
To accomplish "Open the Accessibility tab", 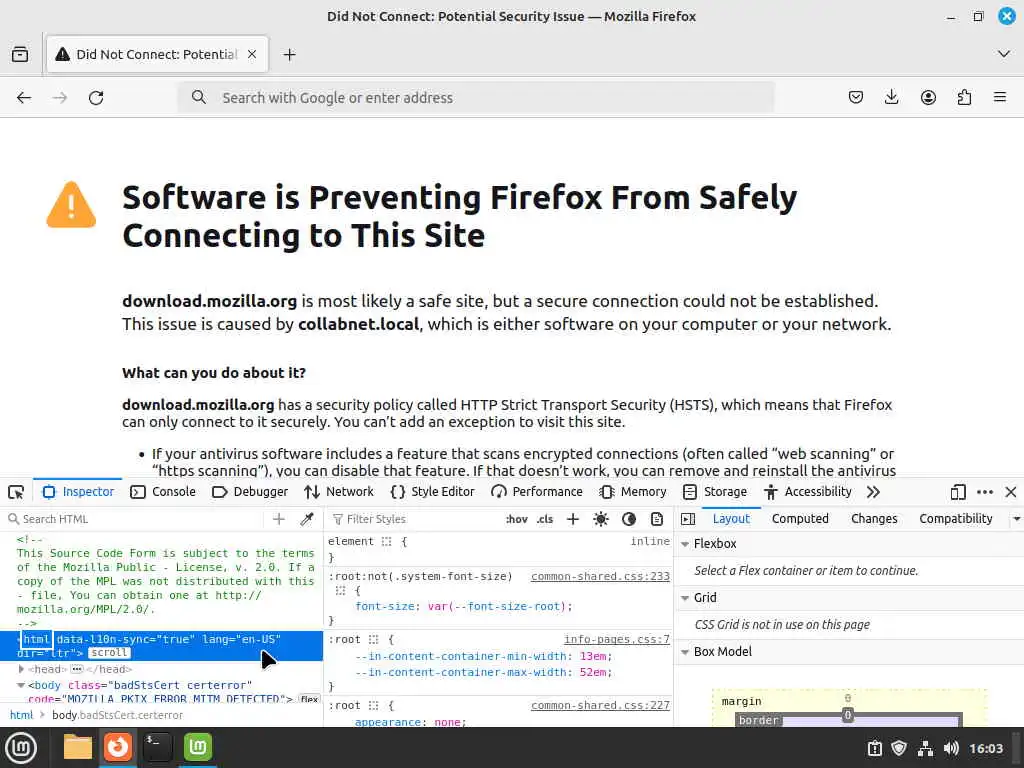I will pos(808,492).
